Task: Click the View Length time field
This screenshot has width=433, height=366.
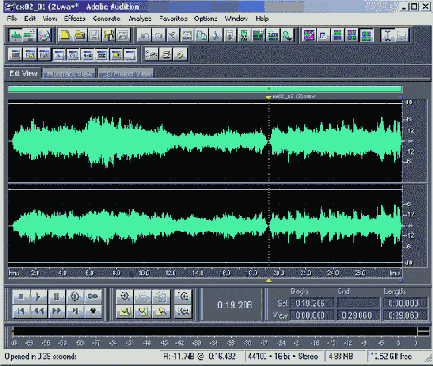Action: (x=405, y=315)
